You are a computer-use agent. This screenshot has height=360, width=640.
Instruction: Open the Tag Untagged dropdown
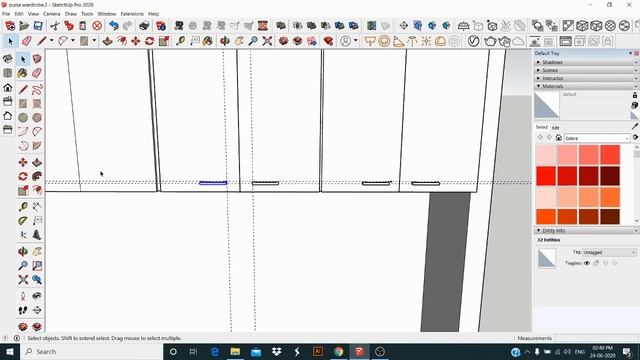point(609,252)
